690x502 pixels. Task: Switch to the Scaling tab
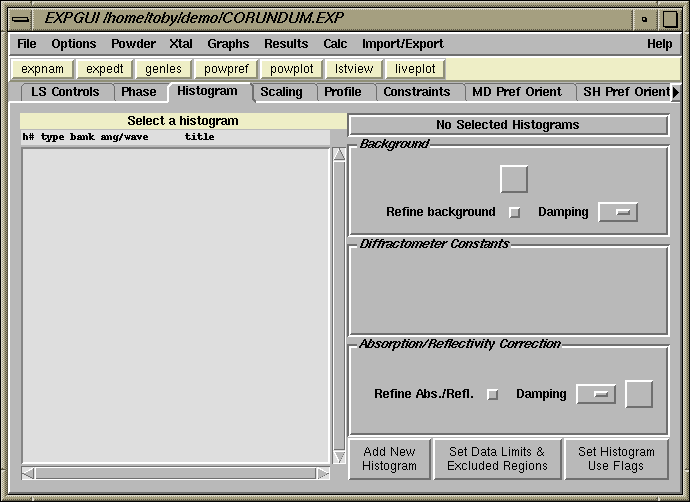281,92
